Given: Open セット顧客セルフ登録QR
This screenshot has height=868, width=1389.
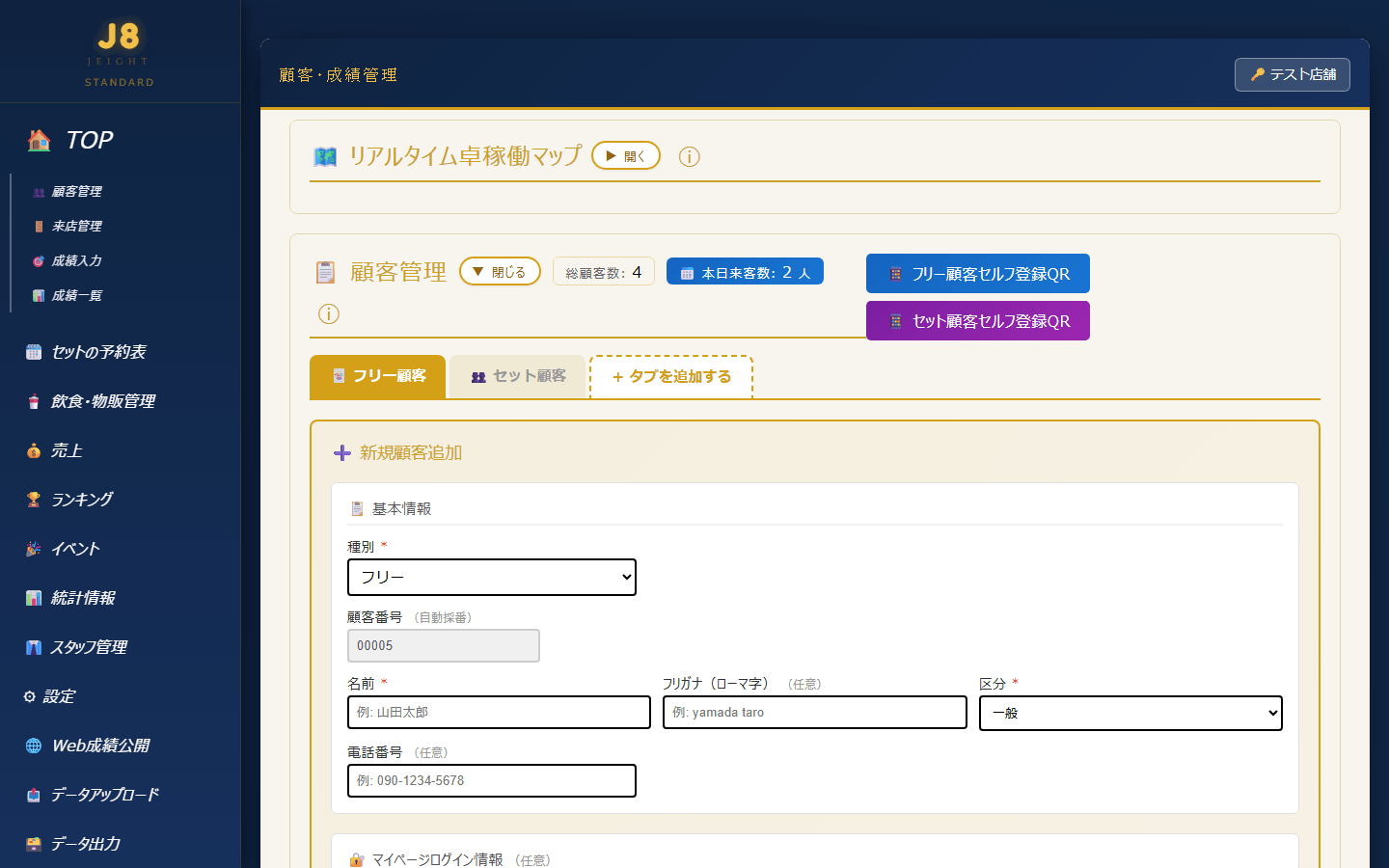Looking at the screenshot, I should (978, 321).
